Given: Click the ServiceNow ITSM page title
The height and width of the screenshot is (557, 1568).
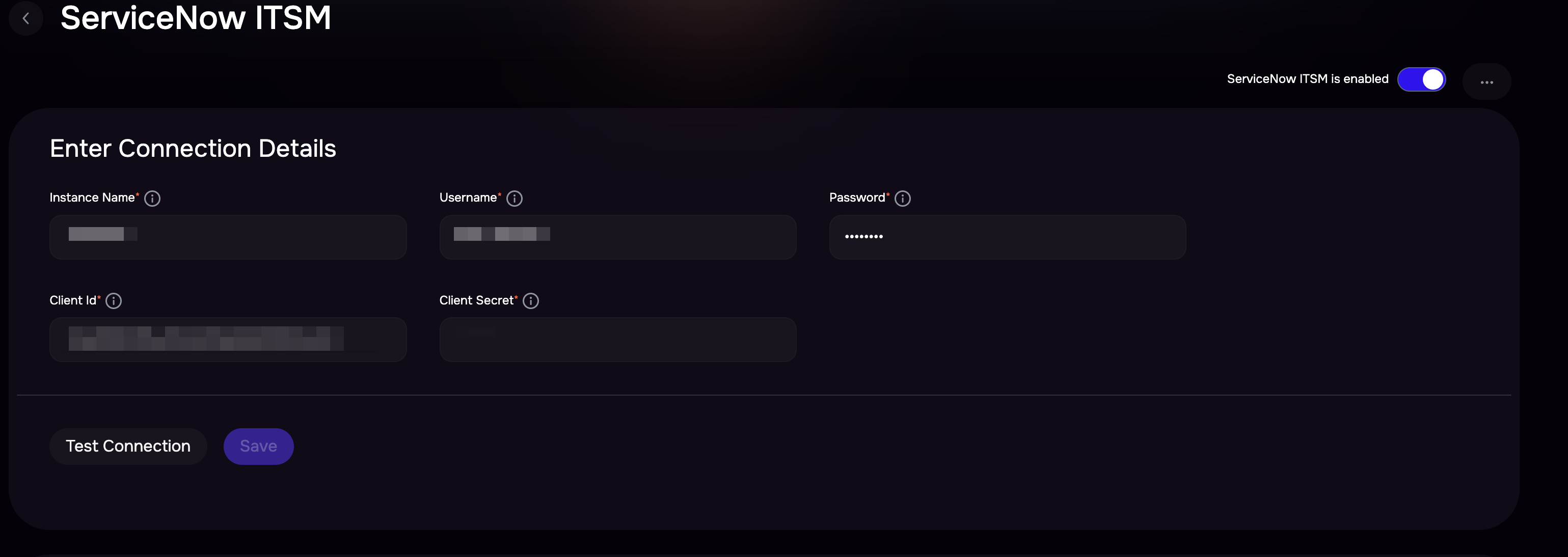Looking at the screenshot, I should tap(196, 18).
